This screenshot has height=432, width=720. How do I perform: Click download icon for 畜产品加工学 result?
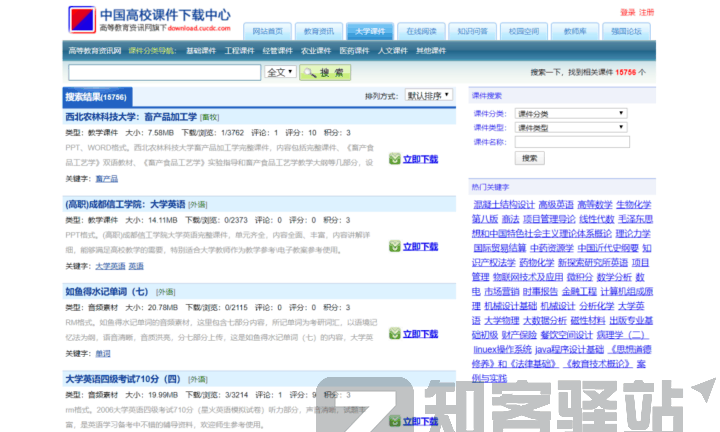tap(394, 159)
